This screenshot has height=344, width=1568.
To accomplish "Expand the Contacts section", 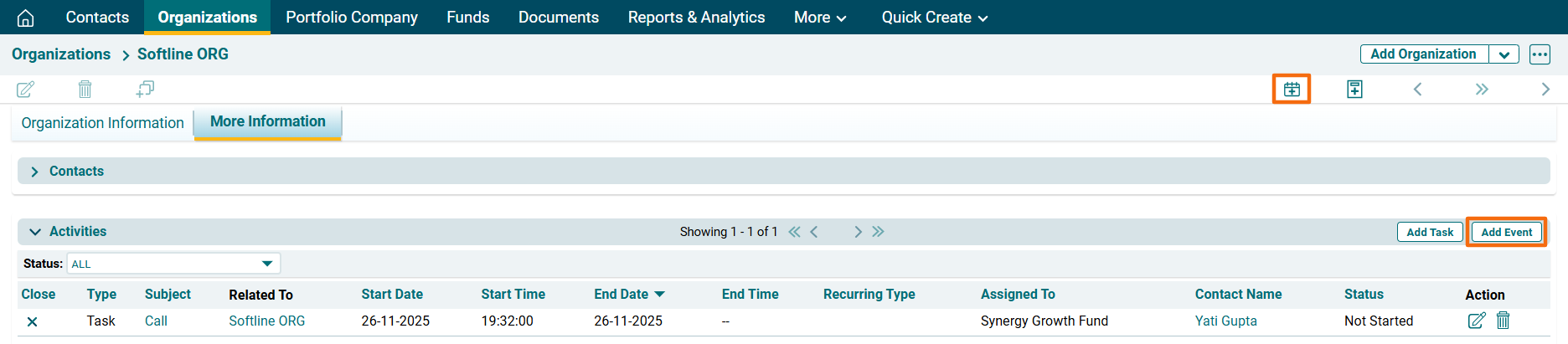I will click(34, 172).
